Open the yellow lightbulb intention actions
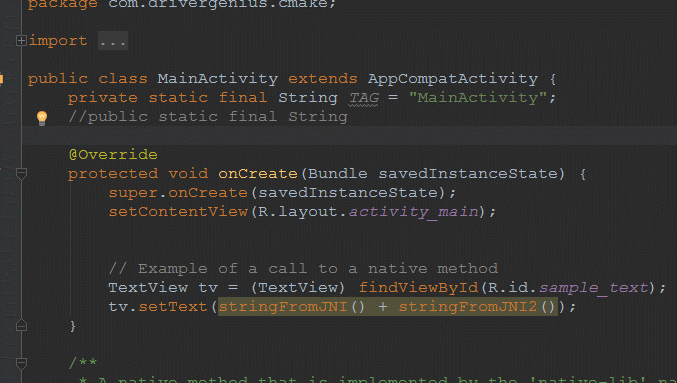677x383 pixels. tap(42, 118)
